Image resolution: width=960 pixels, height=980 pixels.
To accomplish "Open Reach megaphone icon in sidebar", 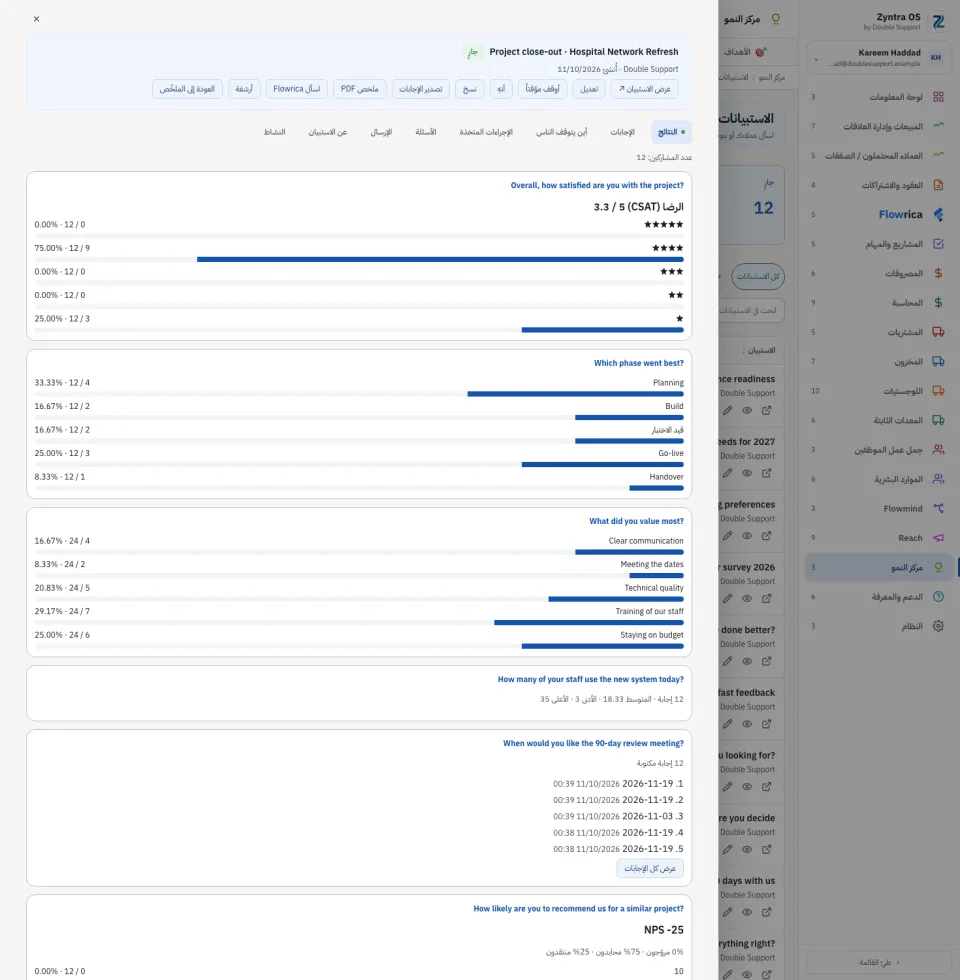I will 938,538.
